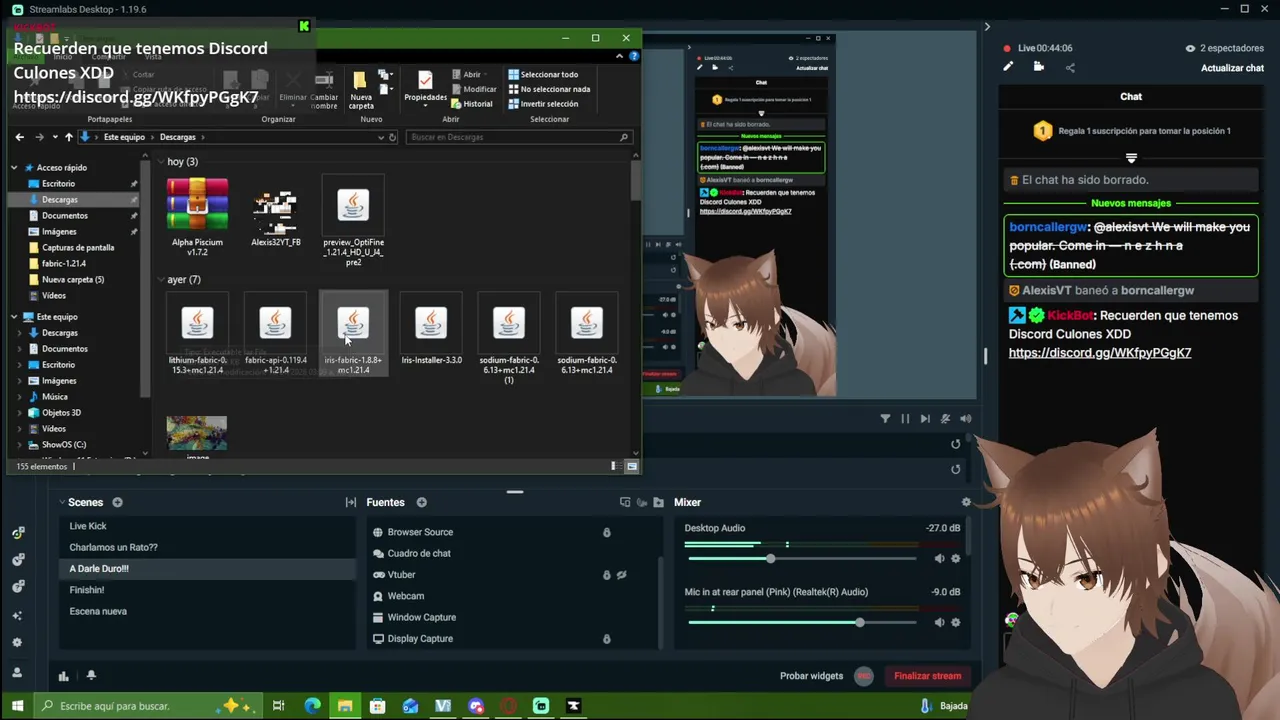Add a new scene with the Scenes plus icon
This screenshot has height=720, width=1280.
(117, 502)
